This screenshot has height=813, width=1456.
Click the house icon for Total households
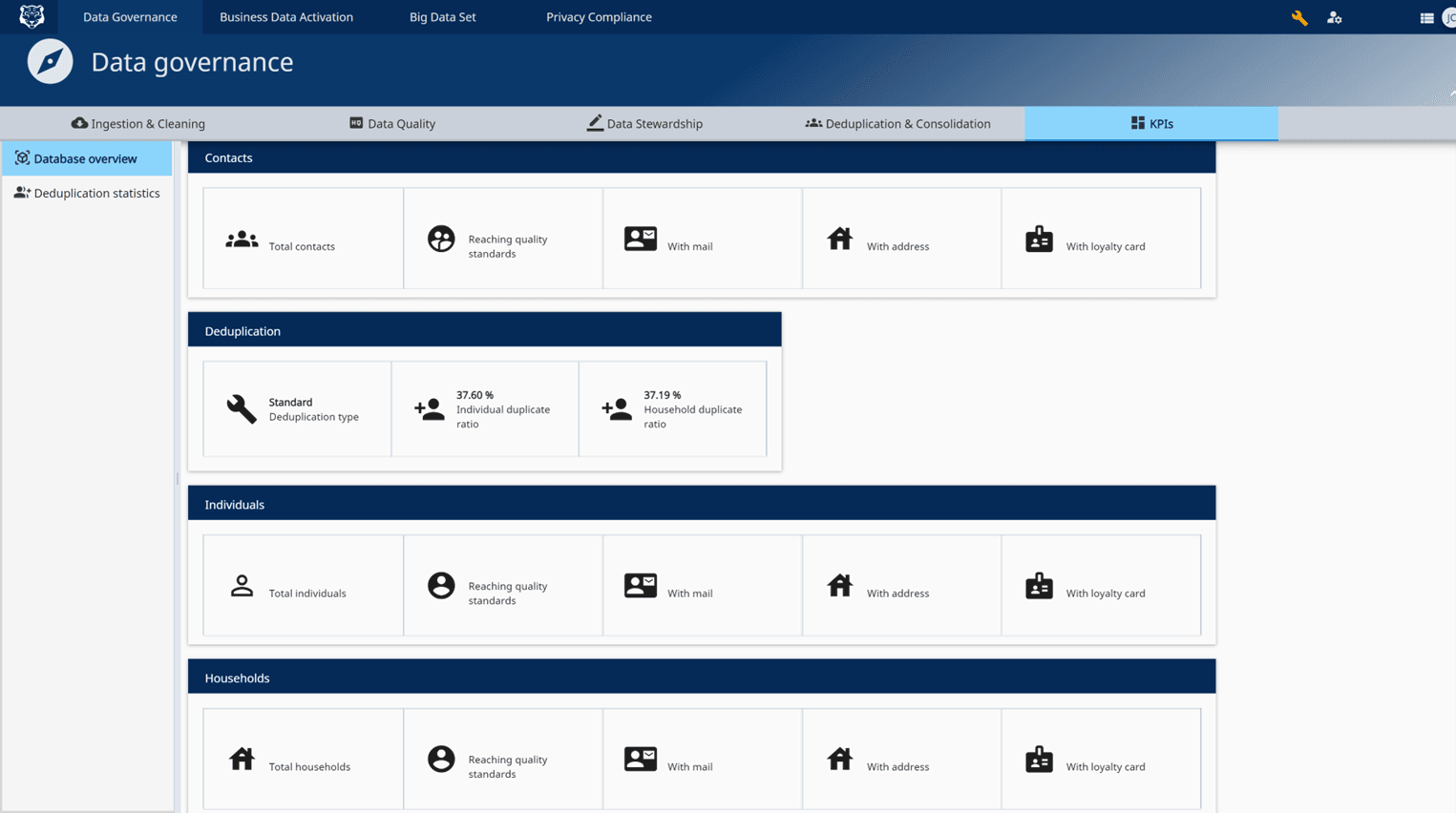pos(242,759)
